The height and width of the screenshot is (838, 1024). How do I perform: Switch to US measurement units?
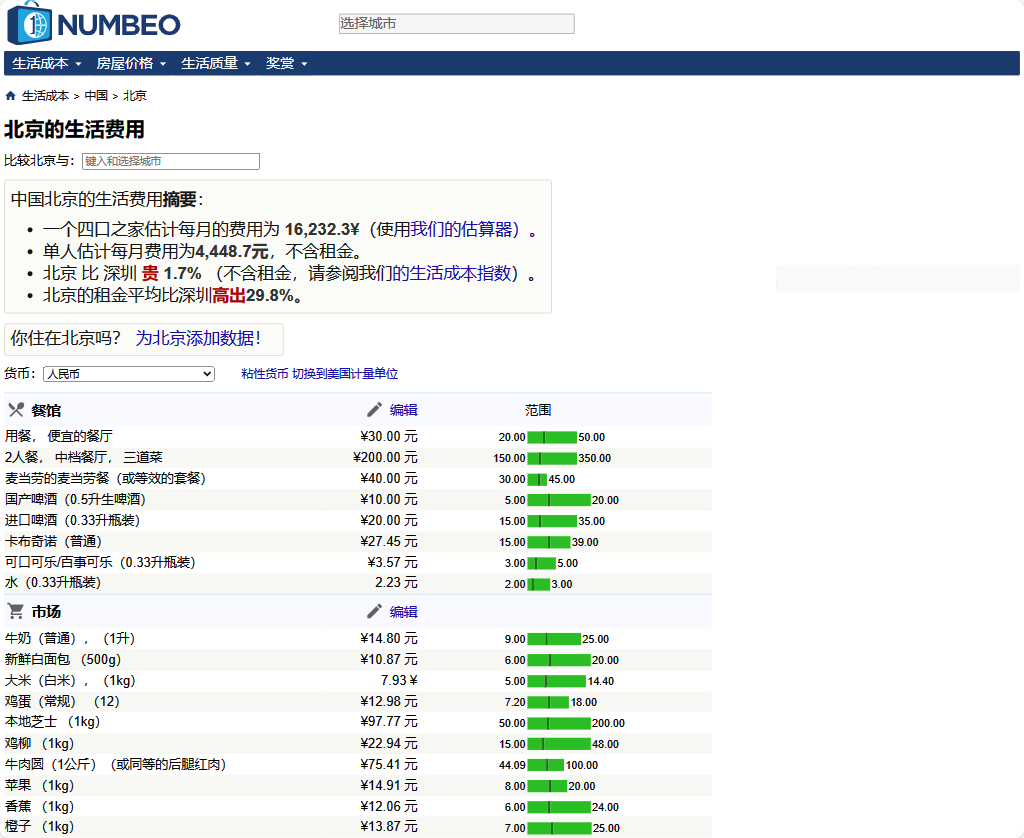[x=345, y=374]
